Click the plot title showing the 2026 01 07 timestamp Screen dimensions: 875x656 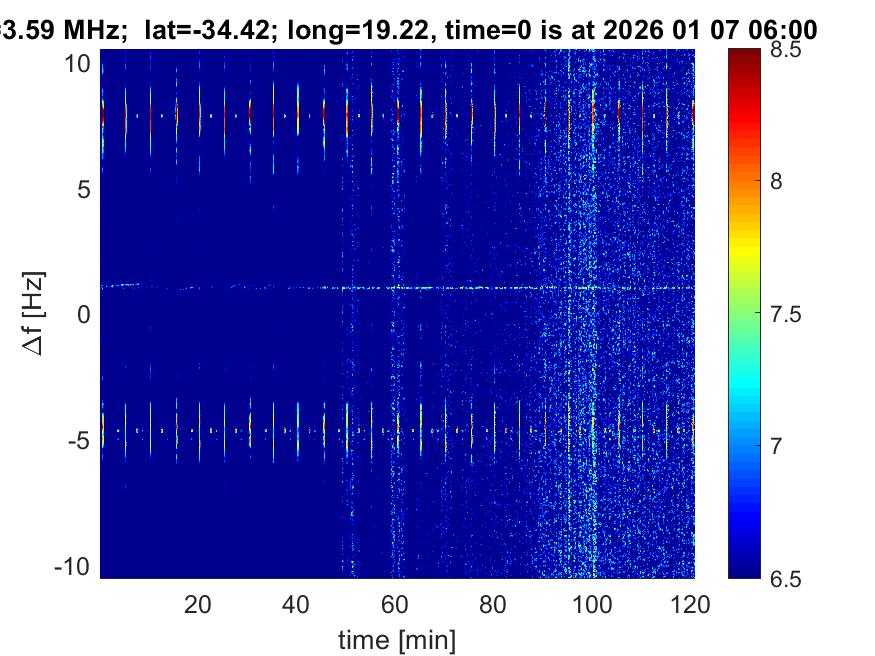tap(410, 30)
